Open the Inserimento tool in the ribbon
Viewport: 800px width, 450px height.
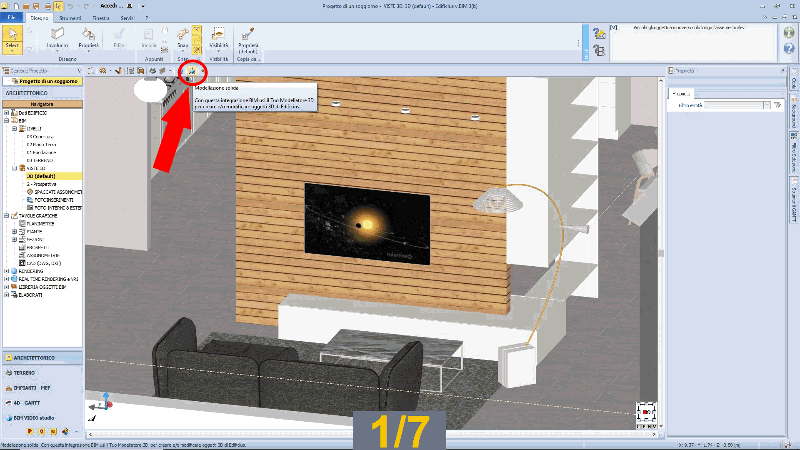pyautogui.click(x=57, y=38)
